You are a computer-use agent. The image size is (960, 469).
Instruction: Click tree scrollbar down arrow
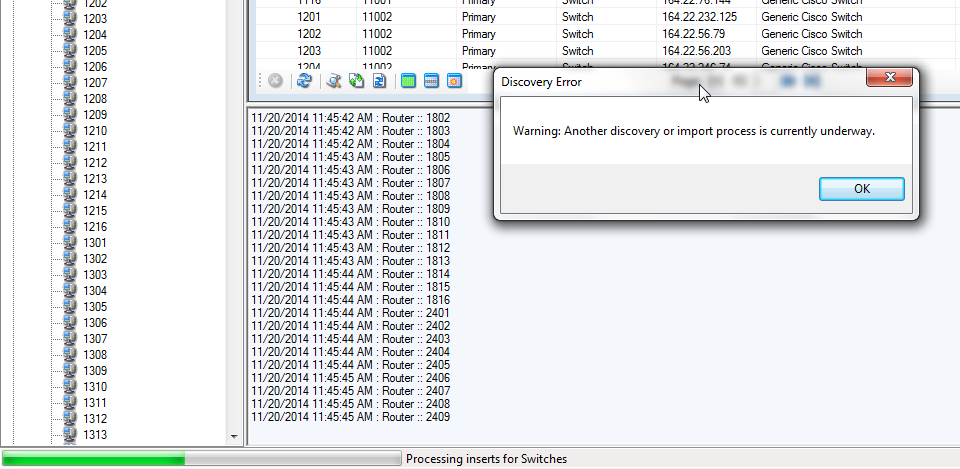[x=235, y=437]
